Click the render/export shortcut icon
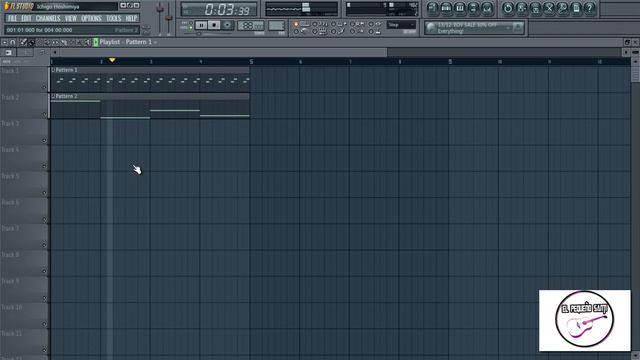The height and width of the screenshot is (360, 640). point(535,8)
